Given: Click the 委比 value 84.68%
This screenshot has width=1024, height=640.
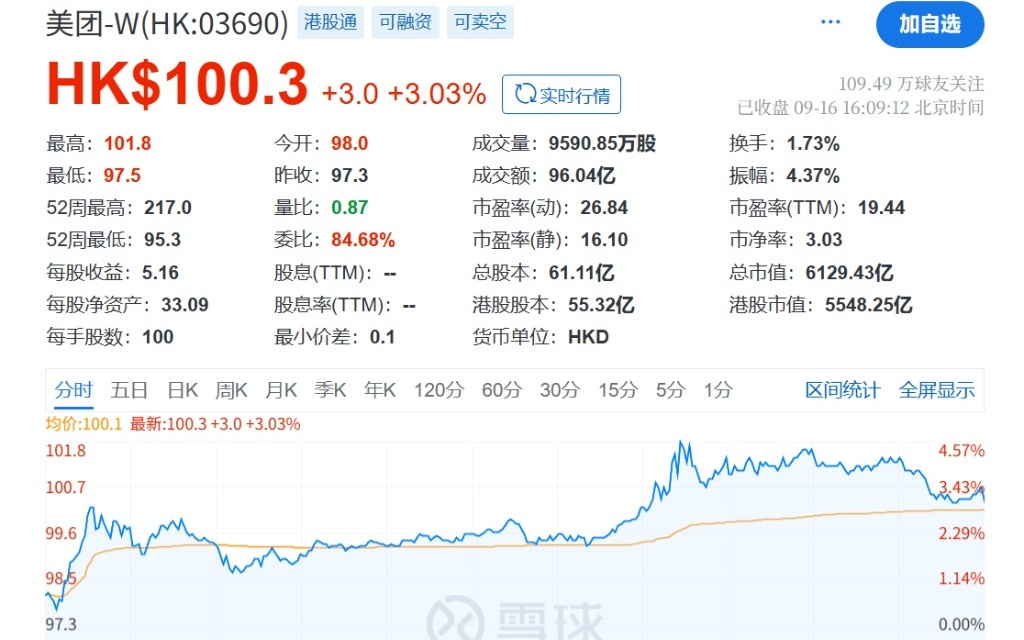Looking at the screenshot, I should 363,240.
